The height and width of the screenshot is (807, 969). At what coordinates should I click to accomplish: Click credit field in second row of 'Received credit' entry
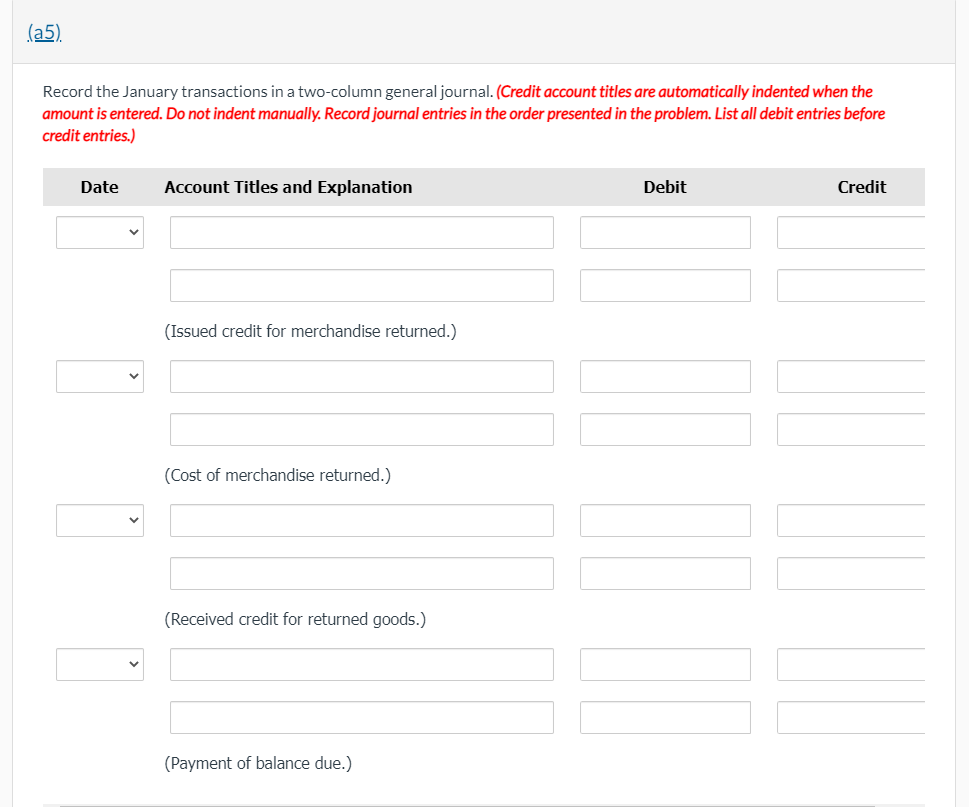coord(851,573)
